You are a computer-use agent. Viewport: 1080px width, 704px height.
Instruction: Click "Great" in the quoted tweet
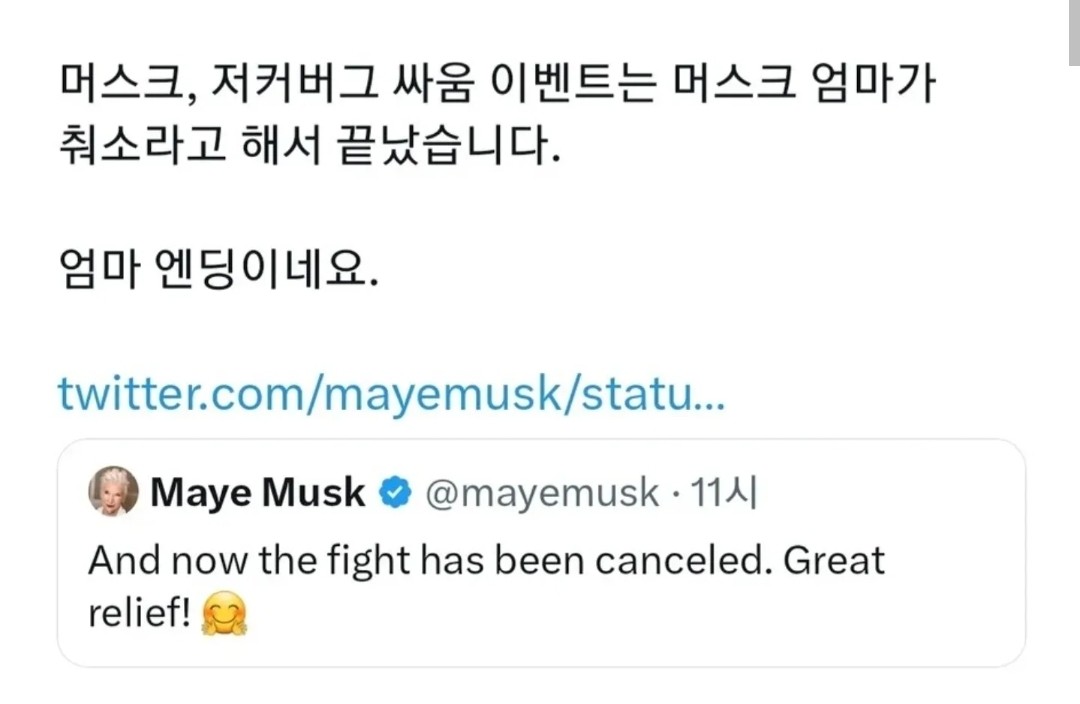click(834, 560)
